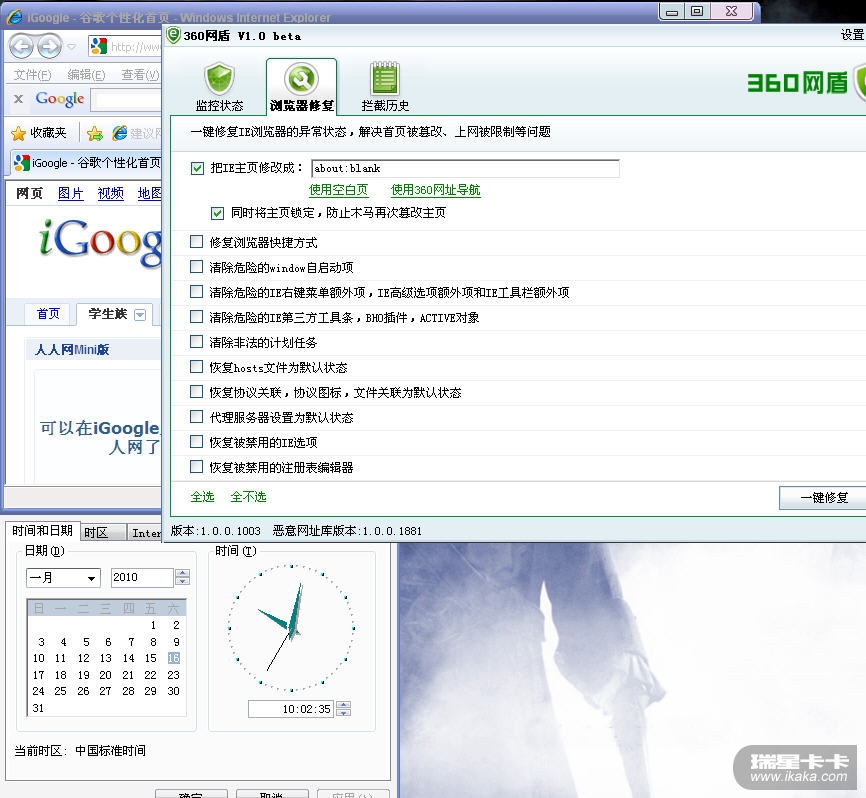Select day 1 in calendar
This screenshot has height=798, width=866.
153,625
